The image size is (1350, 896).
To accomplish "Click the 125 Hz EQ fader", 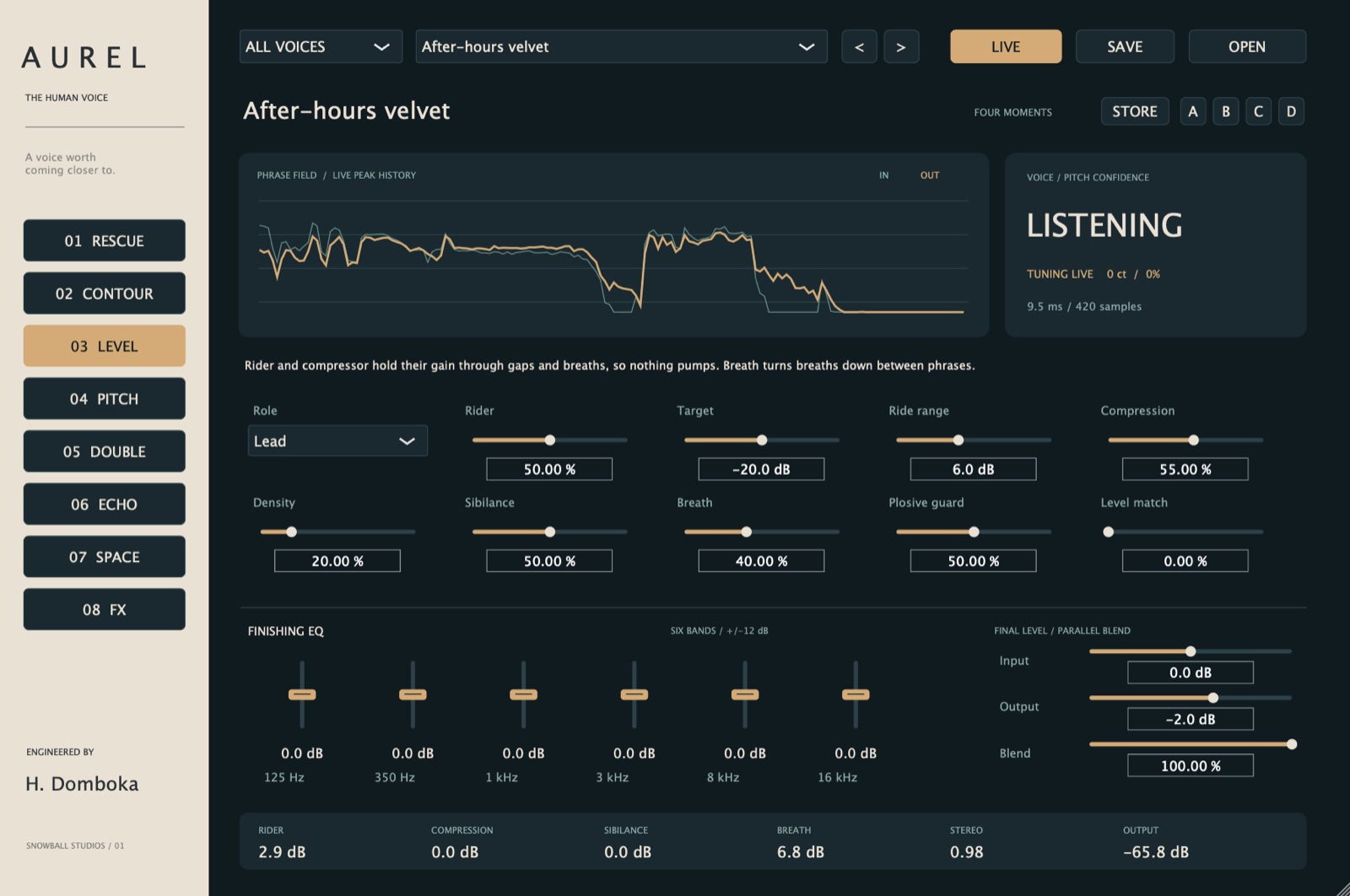I will click(x=302, y=694).
